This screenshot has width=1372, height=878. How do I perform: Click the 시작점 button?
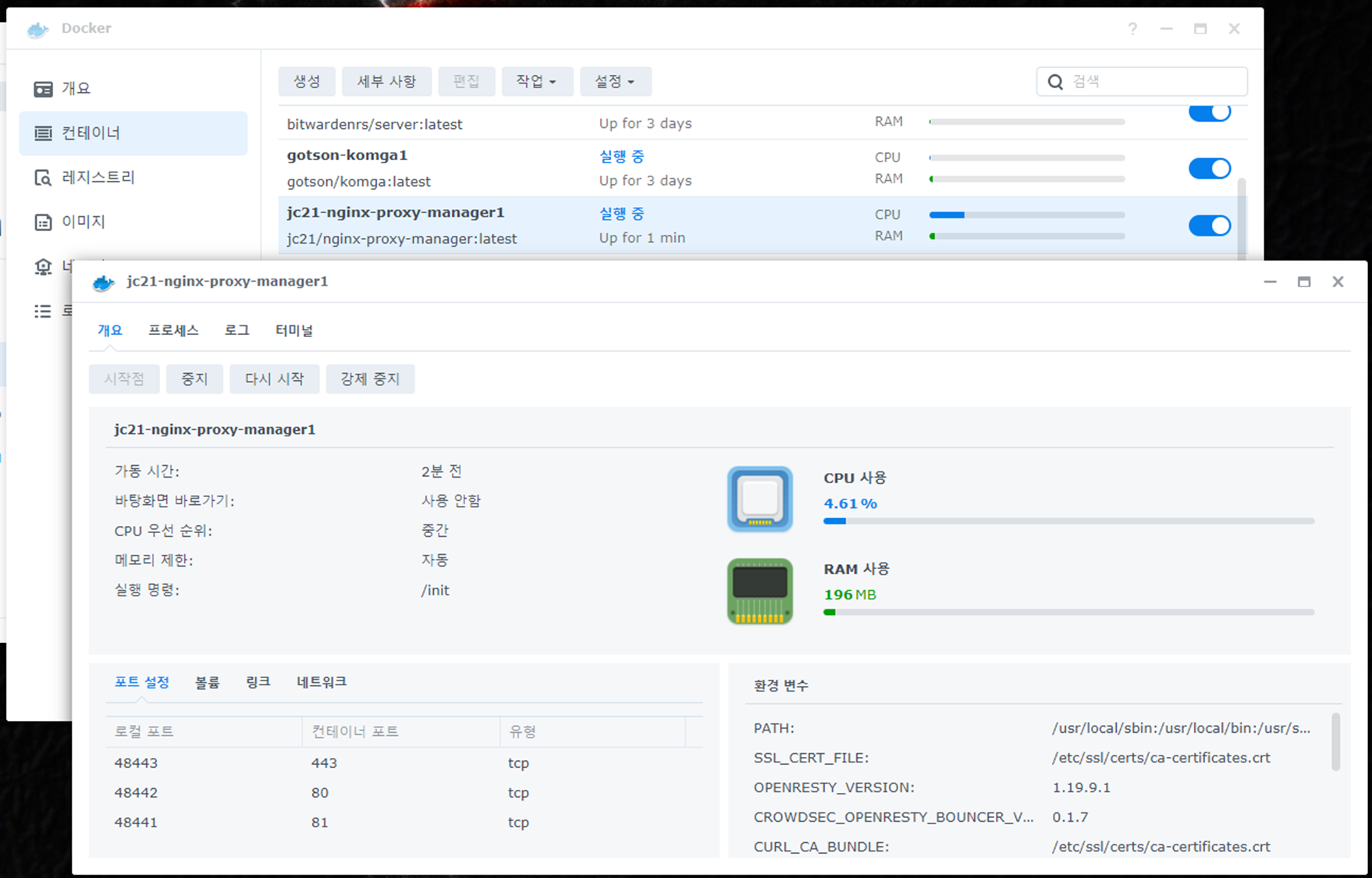tap(124, 379)
